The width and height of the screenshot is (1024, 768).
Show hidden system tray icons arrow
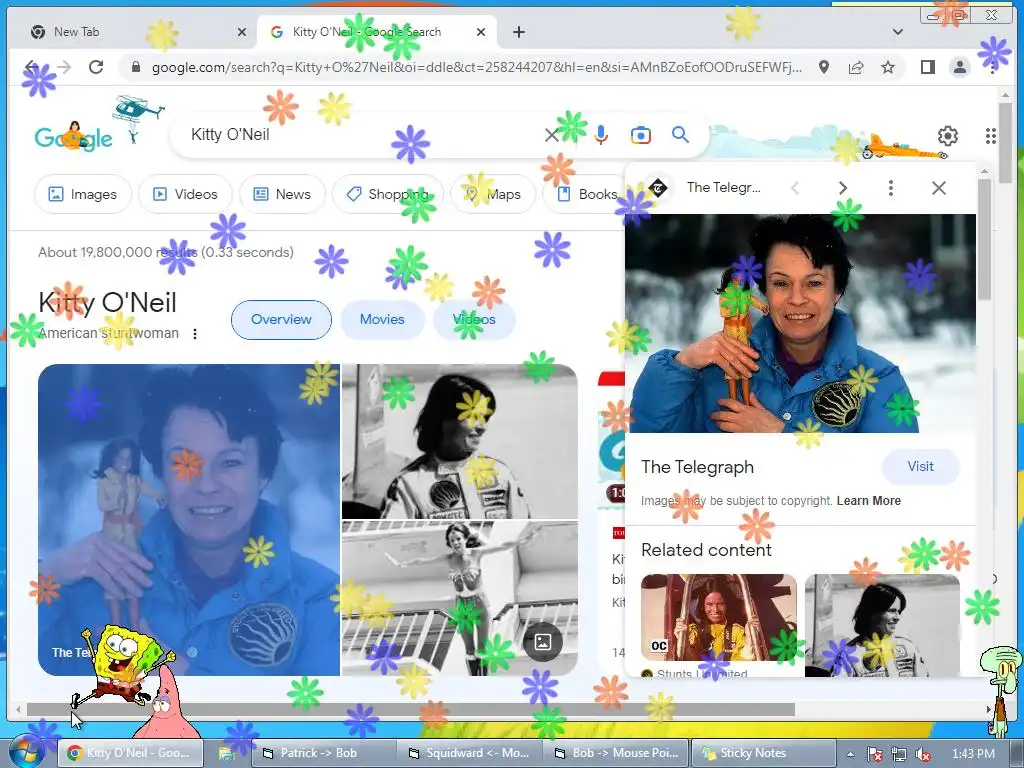[x=850, y=754]
